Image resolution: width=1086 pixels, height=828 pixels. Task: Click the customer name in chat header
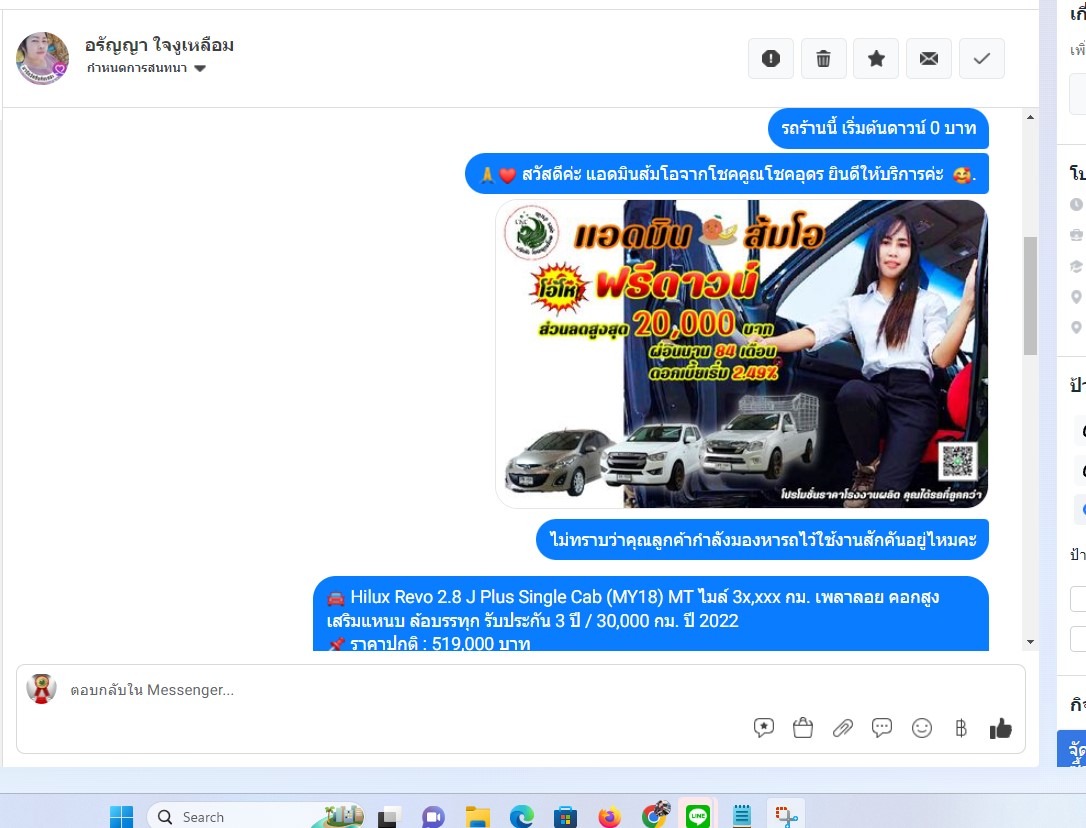(x=160, y=45)
